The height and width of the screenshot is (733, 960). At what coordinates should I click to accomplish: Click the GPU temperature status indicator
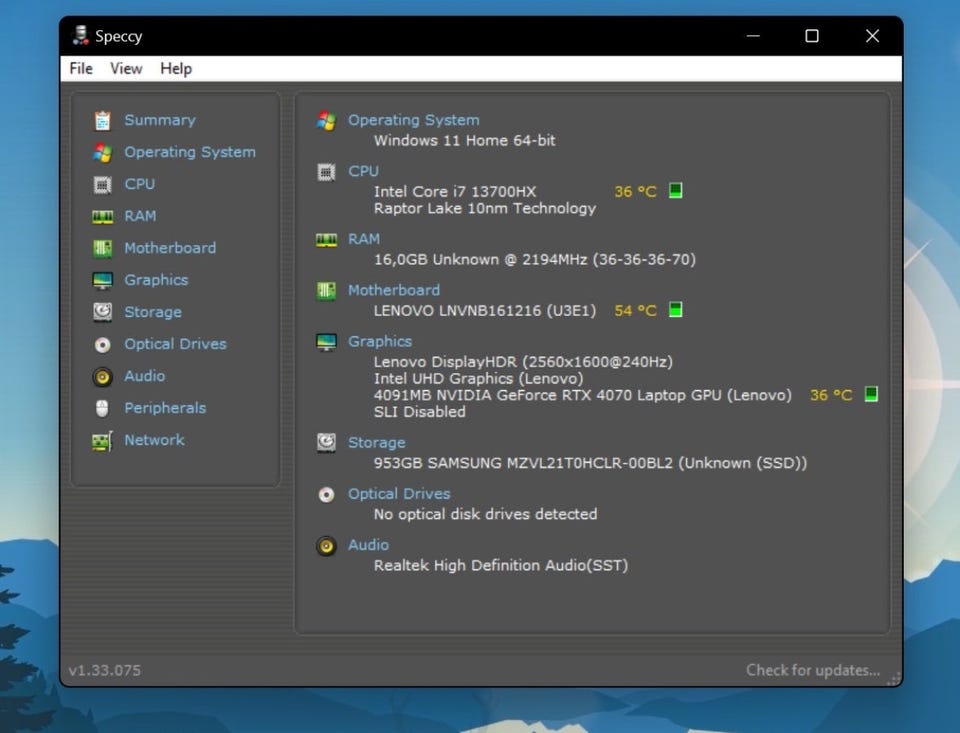871,395
